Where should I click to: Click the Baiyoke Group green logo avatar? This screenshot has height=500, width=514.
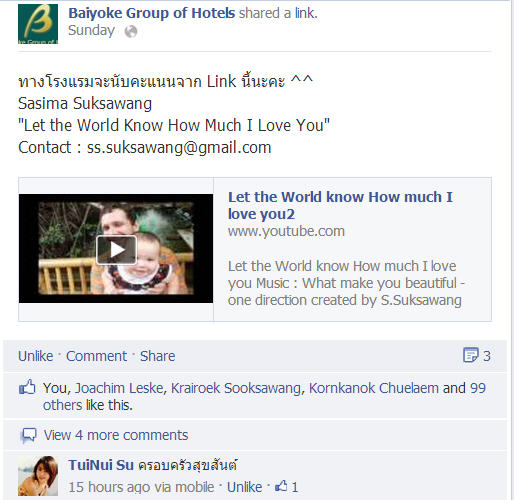click(x=38, y=24)
